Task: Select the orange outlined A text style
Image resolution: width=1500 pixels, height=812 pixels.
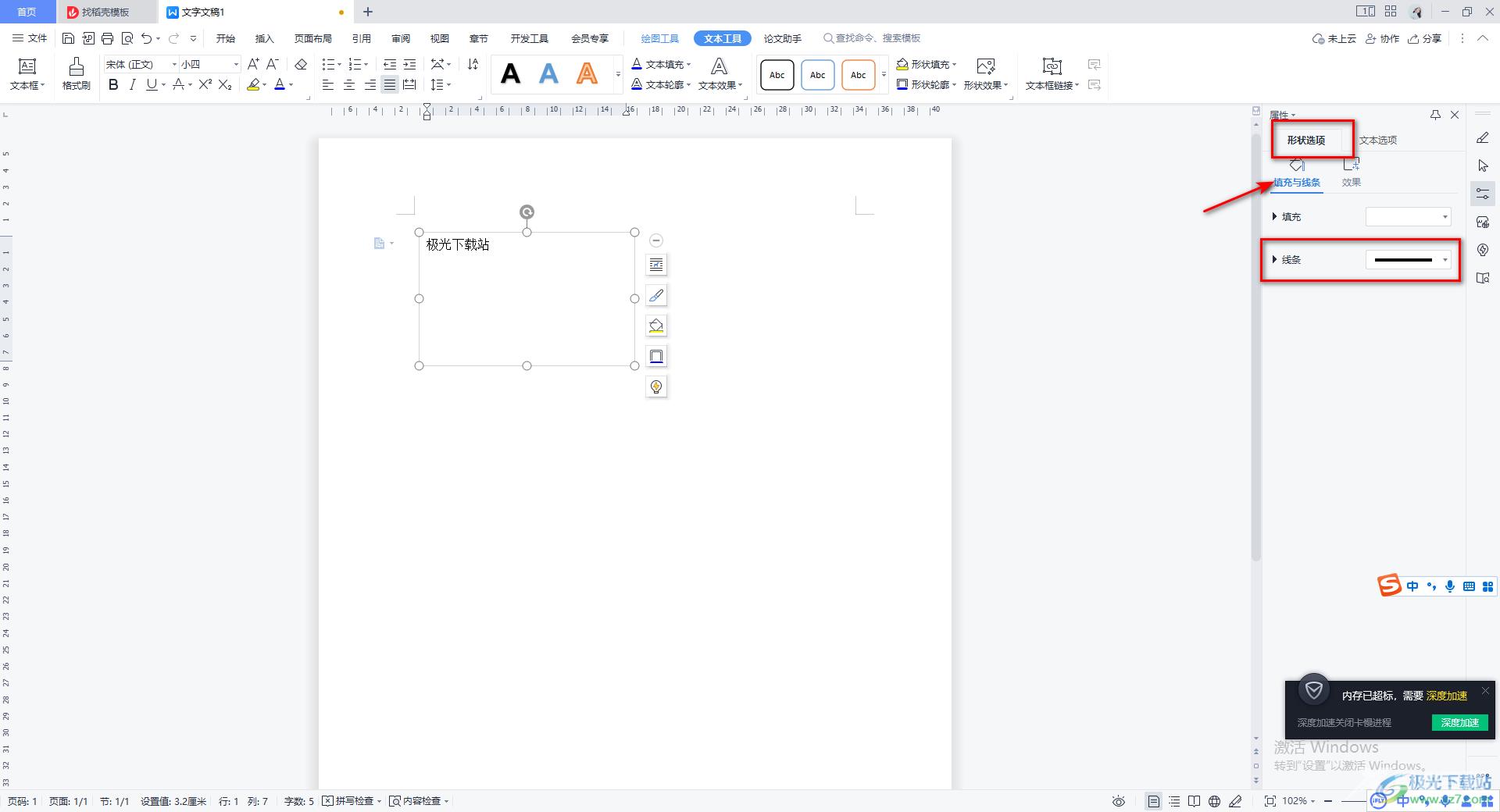Action: coord(587,74)
